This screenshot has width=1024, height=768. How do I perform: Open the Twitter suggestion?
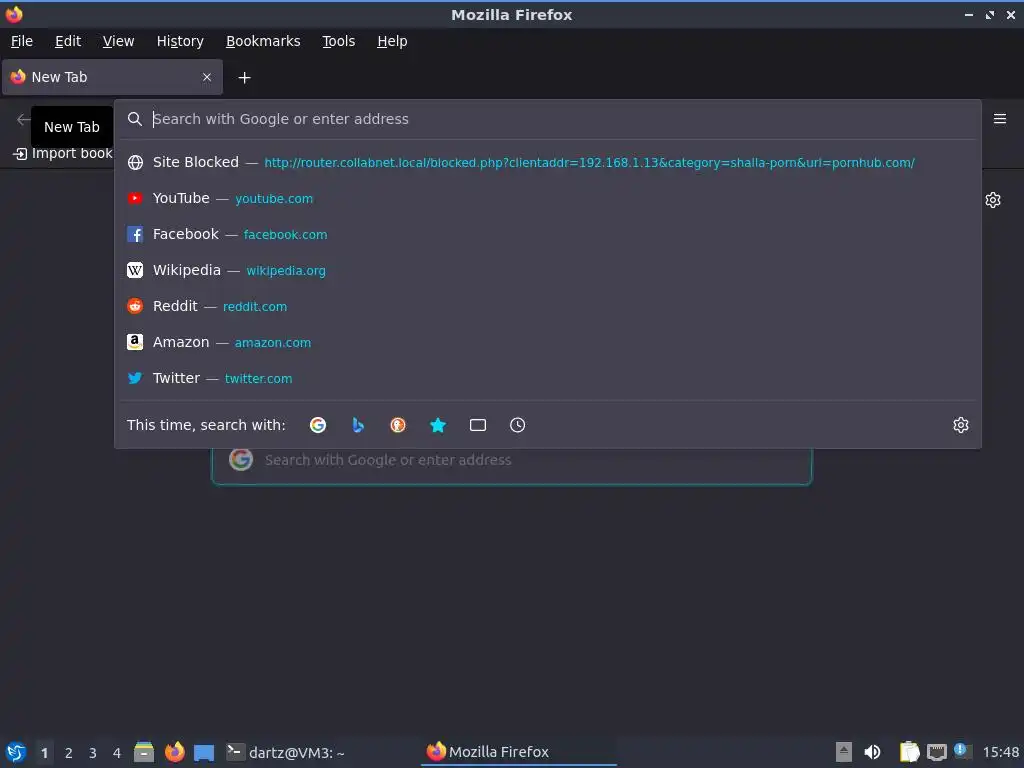pyautogui.click(x=547, y=377)
